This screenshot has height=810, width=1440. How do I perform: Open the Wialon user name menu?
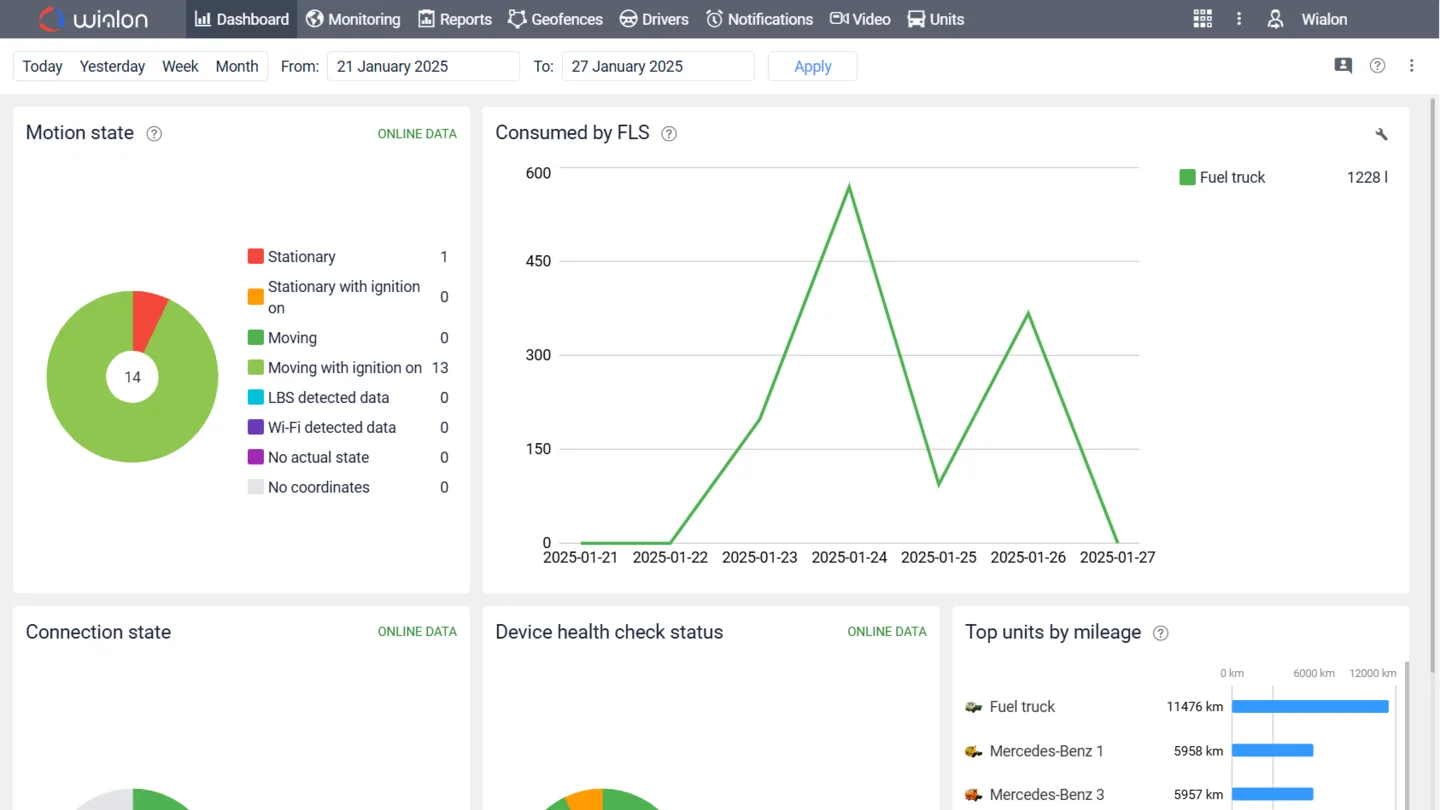click(x=1324, y=19)
